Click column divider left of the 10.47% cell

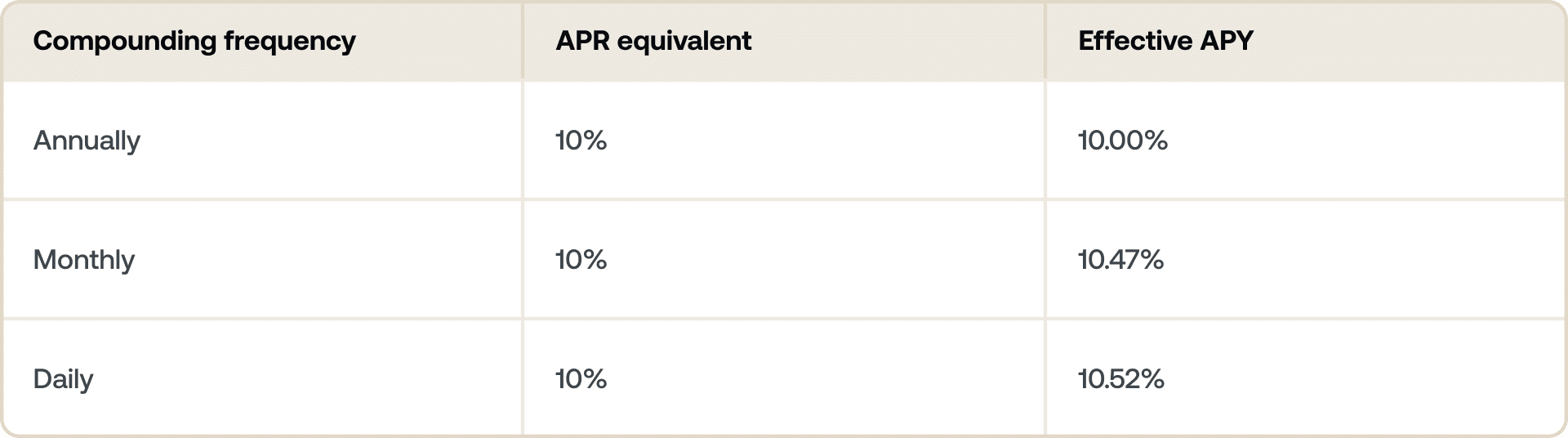(x=1045, y=260)
